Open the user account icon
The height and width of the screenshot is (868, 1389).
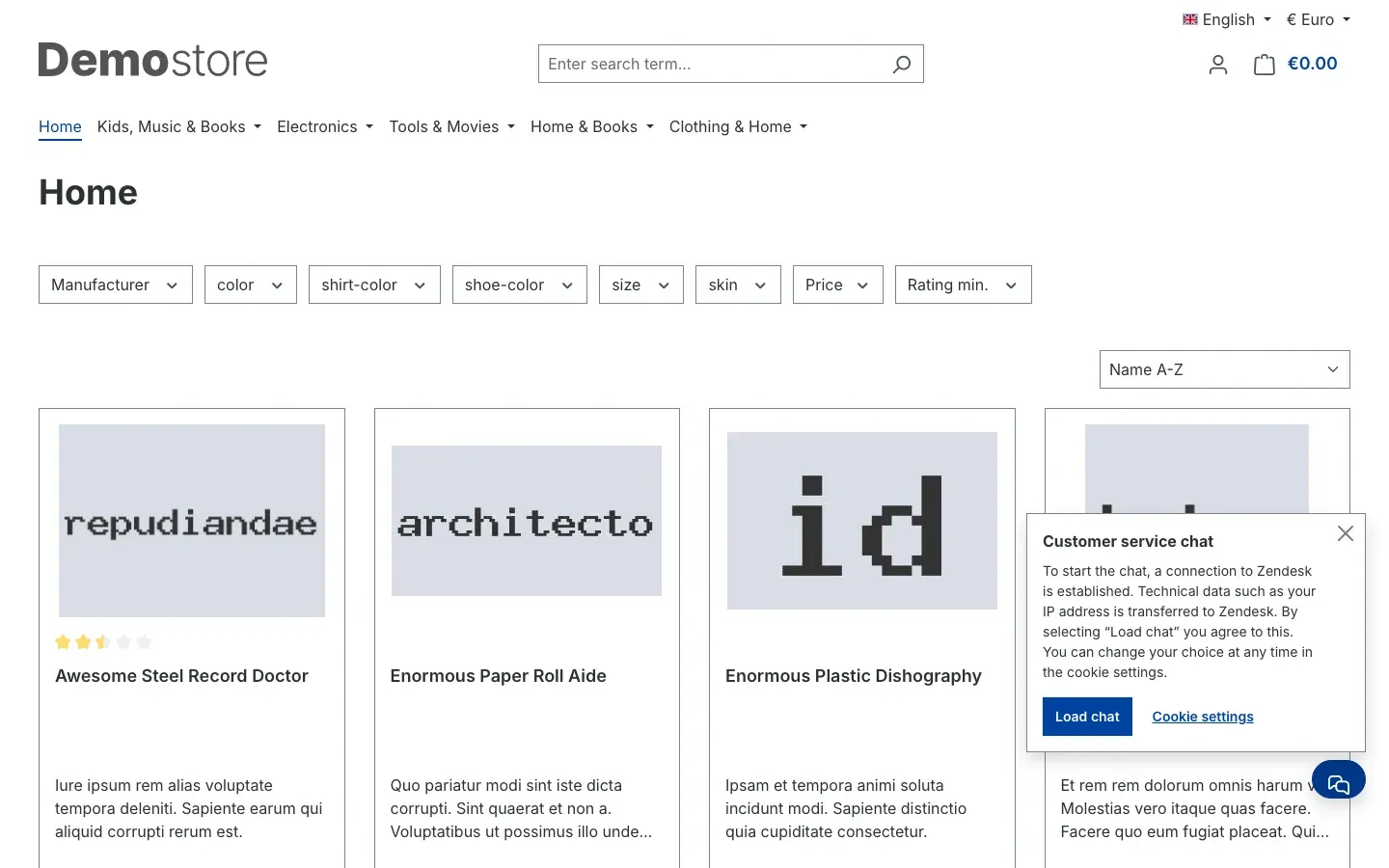(x=1218, y=64)
